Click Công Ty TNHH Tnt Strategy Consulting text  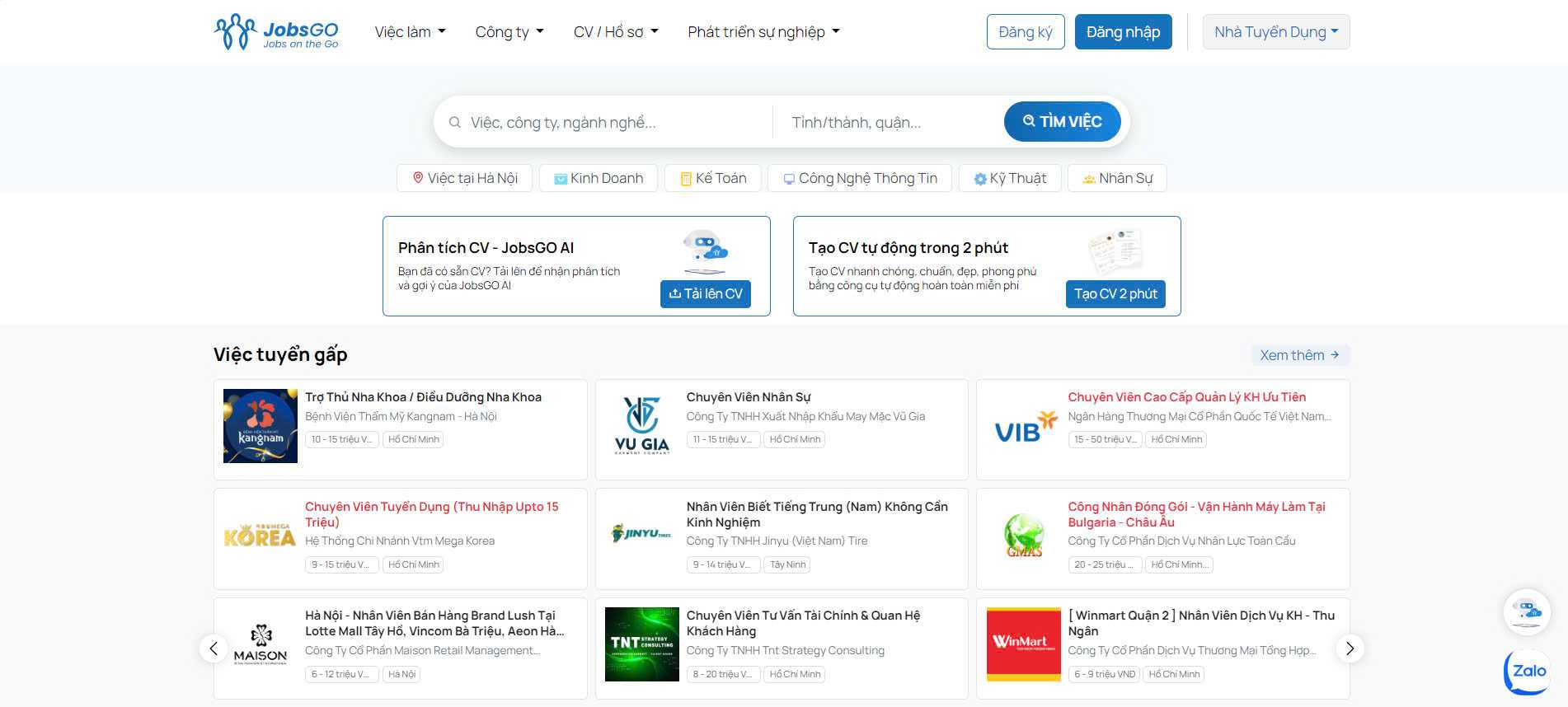coord(785,651)
